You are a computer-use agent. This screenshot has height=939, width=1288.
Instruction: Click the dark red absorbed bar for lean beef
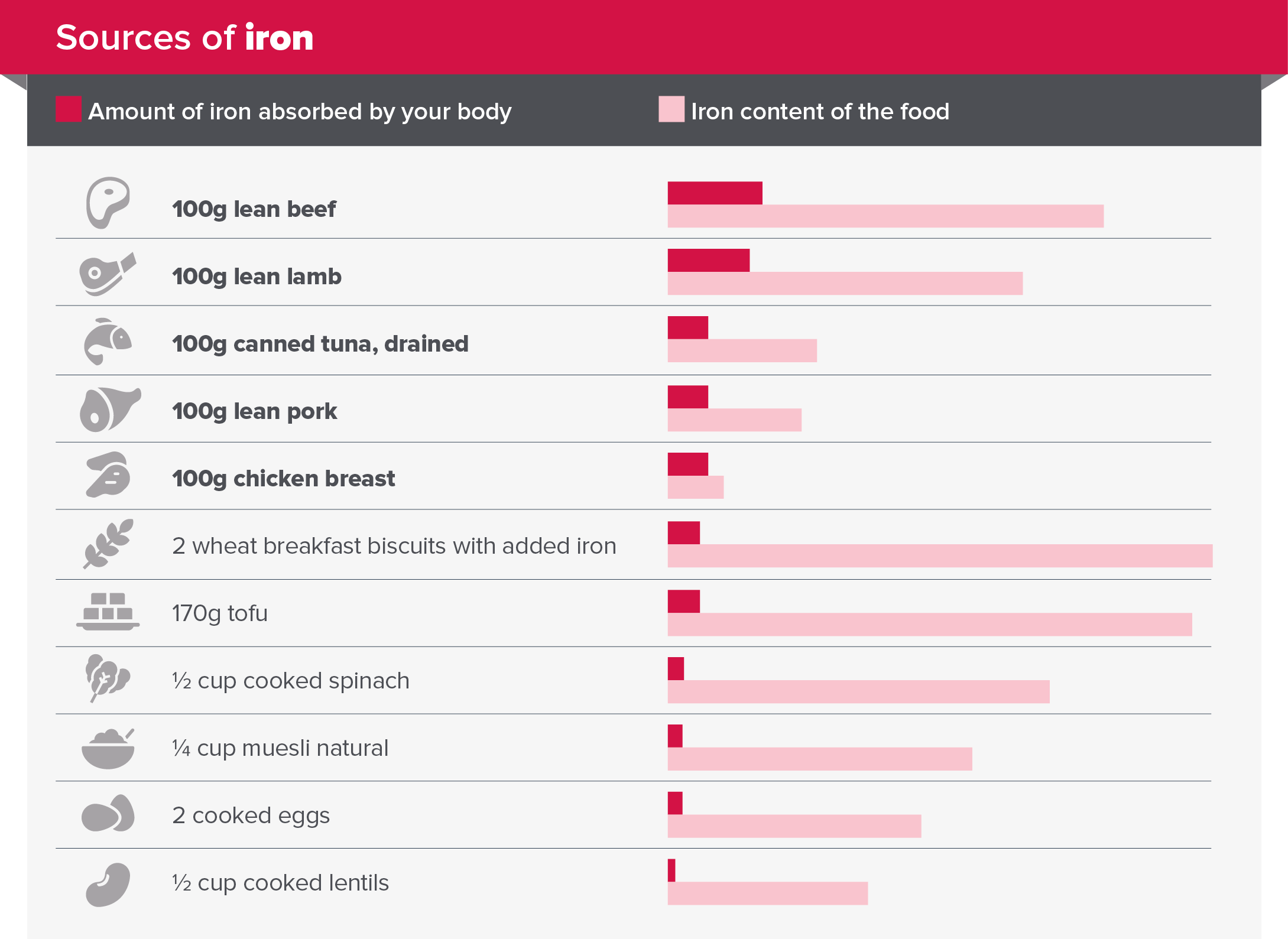715,193
